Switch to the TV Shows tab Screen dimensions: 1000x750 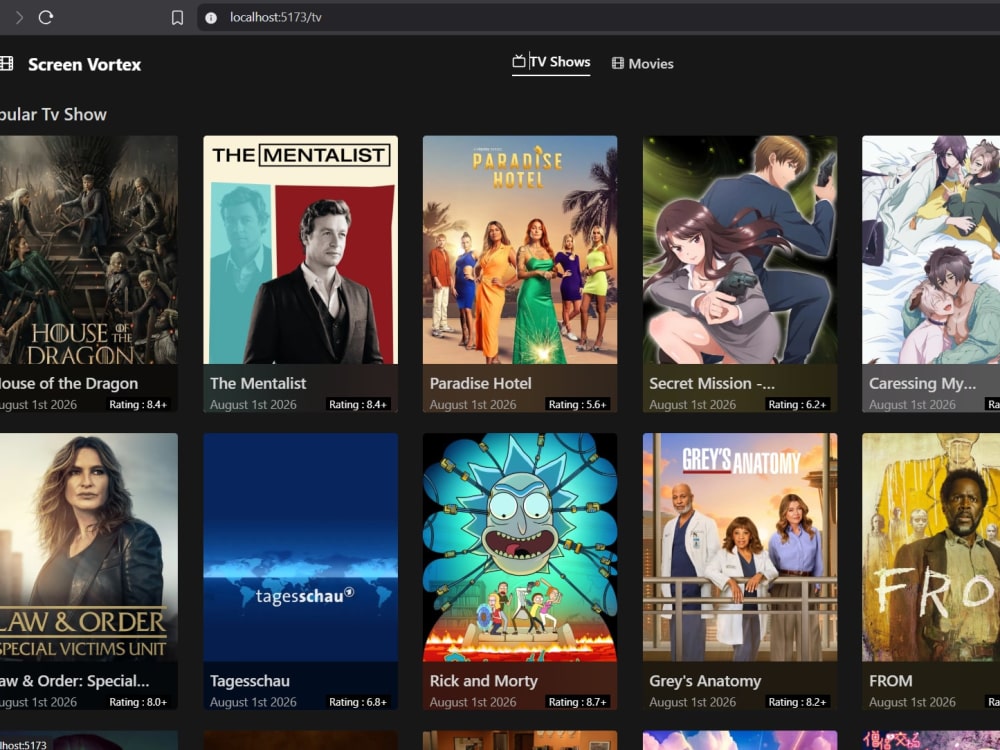pyautogui.click(x=551, y=62)
